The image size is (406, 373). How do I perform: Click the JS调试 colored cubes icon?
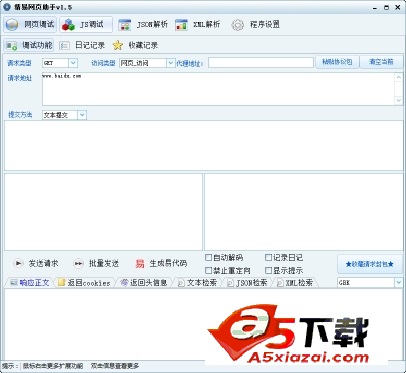(68, 25)
